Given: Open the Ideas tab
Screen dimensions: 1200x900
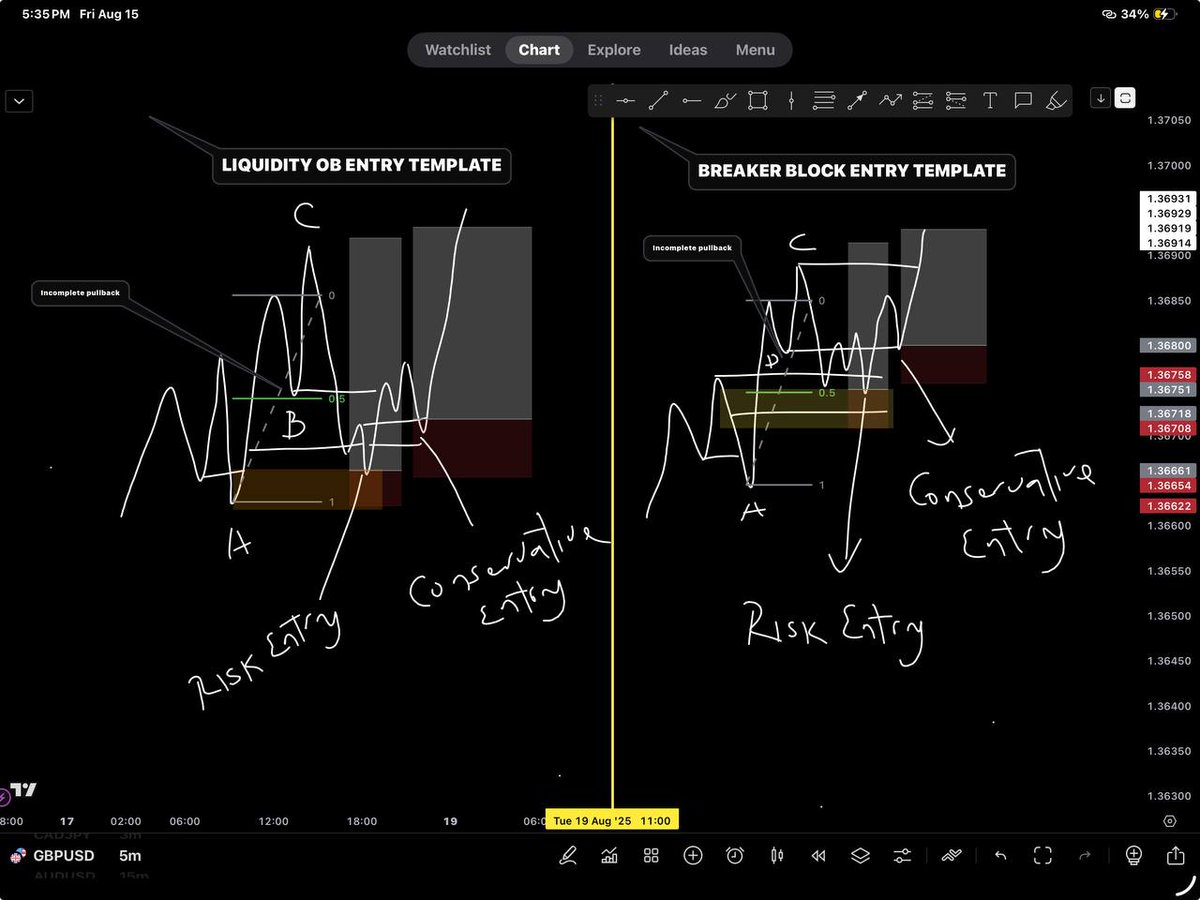Looking at the screenshot, I should point(687,49).
